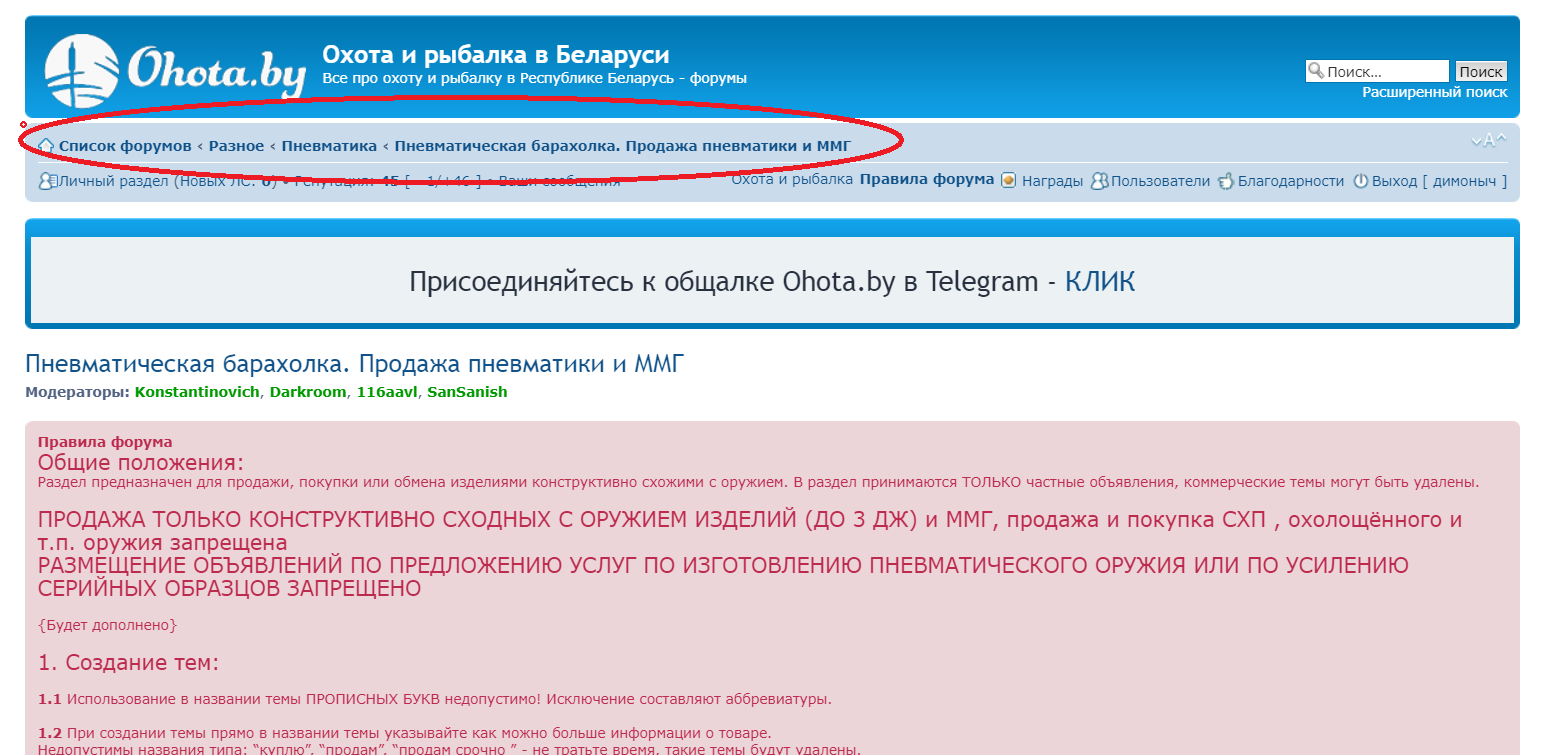The image size is (1545, 755).
Task: Go to Список форумов breadcrumb
Action: (x=125, y=146)
